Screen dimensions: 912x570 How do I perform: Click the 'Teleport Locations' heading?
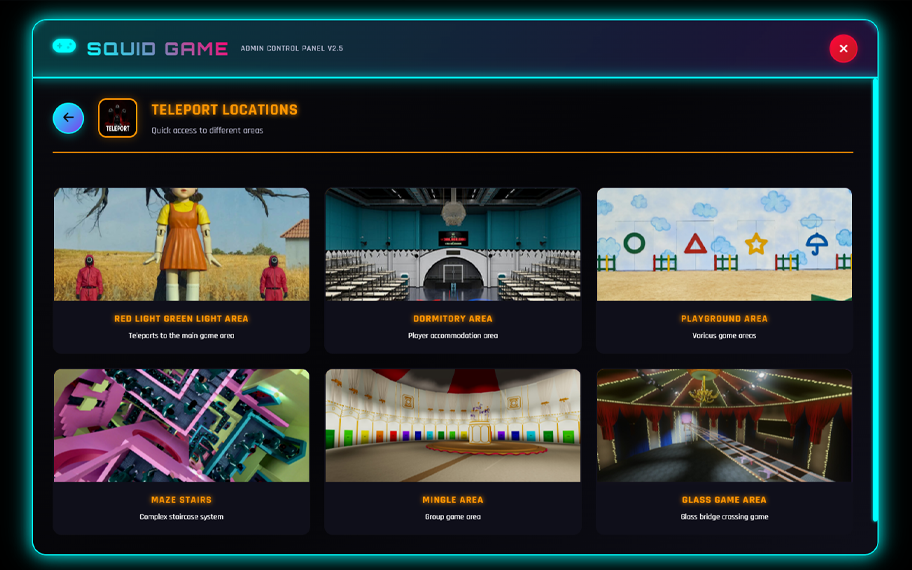tap(225, 109)
